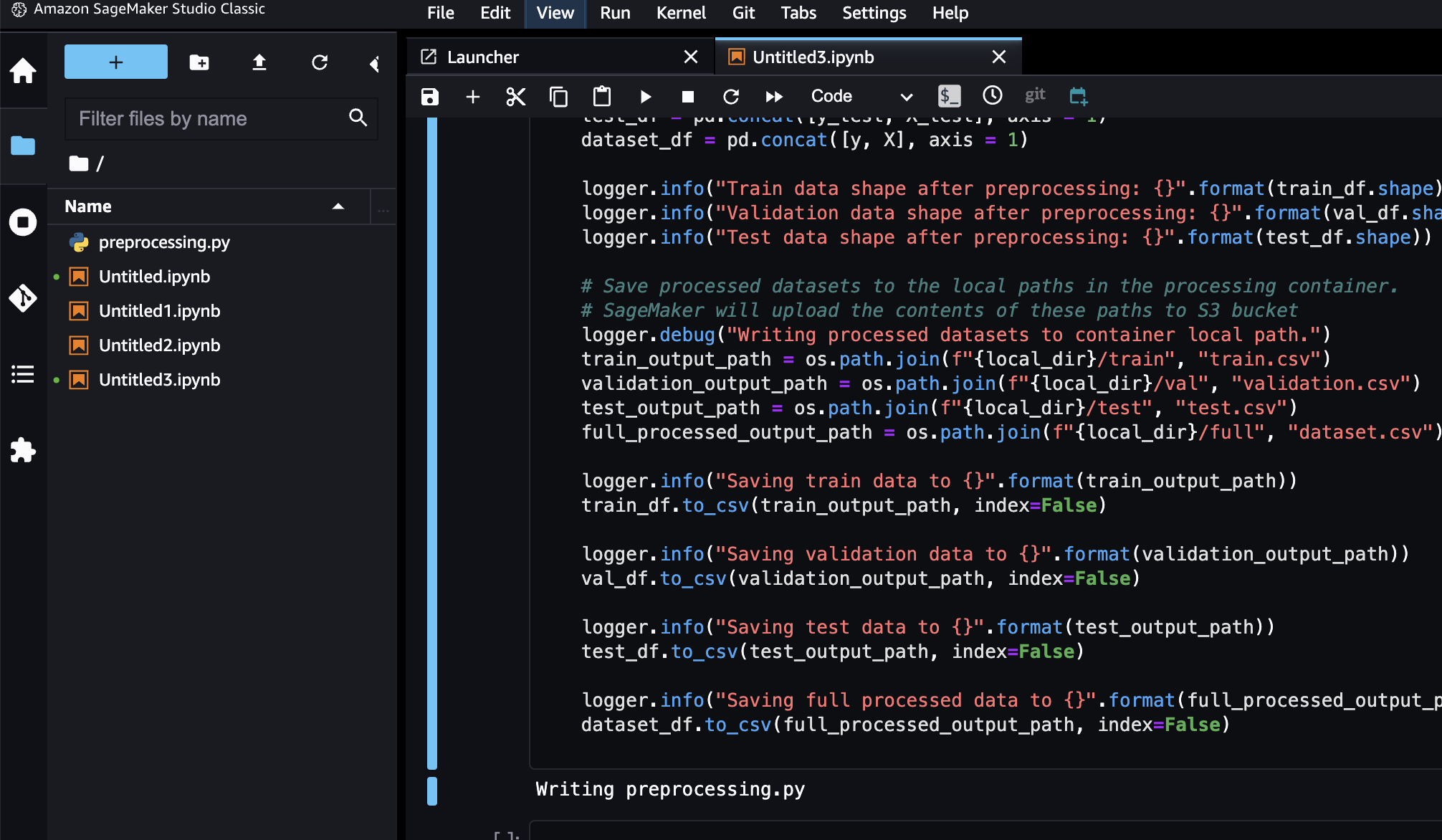Viewport: 1442px width, 840px height.
Task: Launch terminal from notebook toolbar
Action: coord(949,96)
